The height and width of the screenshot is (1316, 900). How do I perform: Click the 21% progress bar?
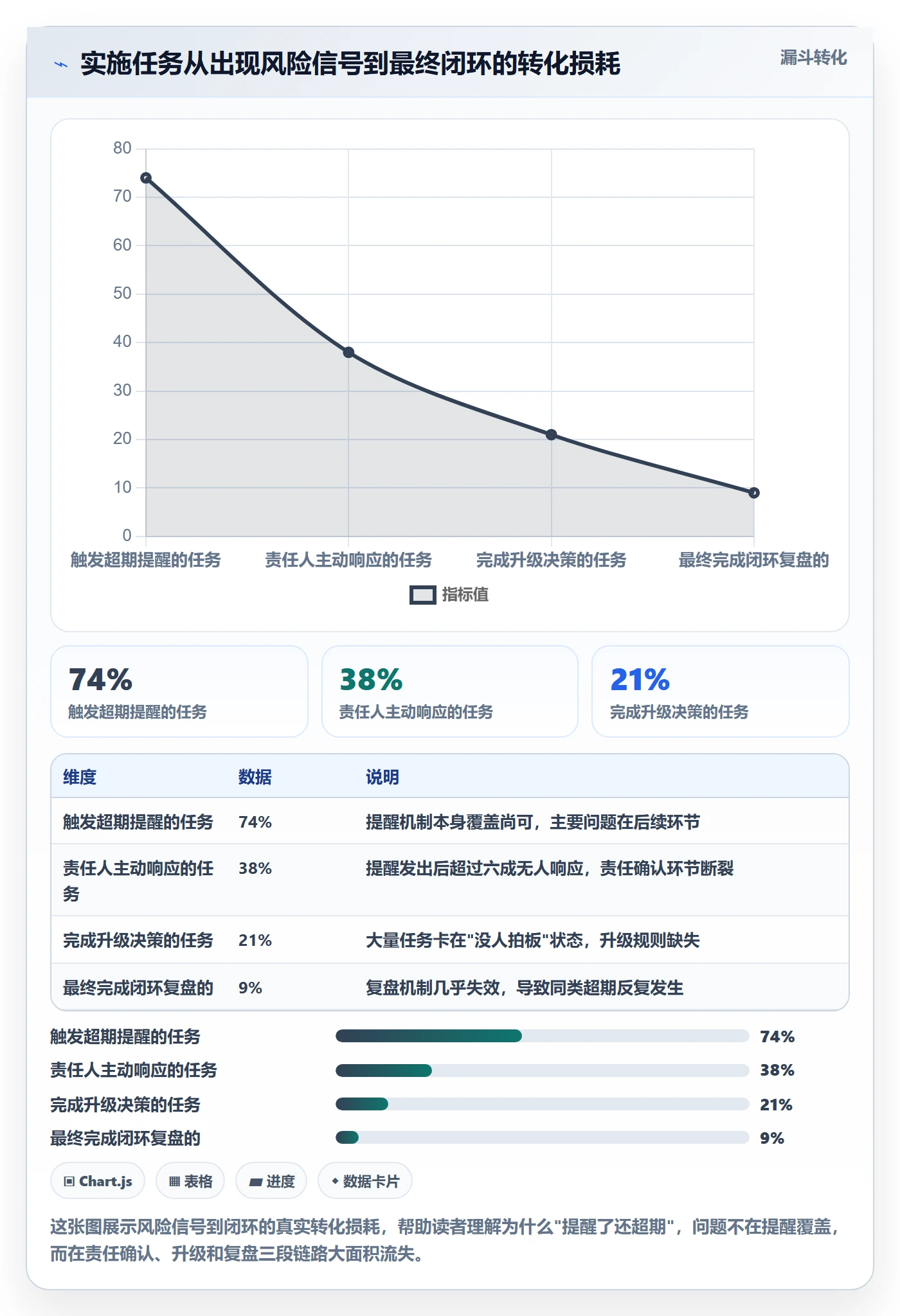click(x=543, y=1104)
